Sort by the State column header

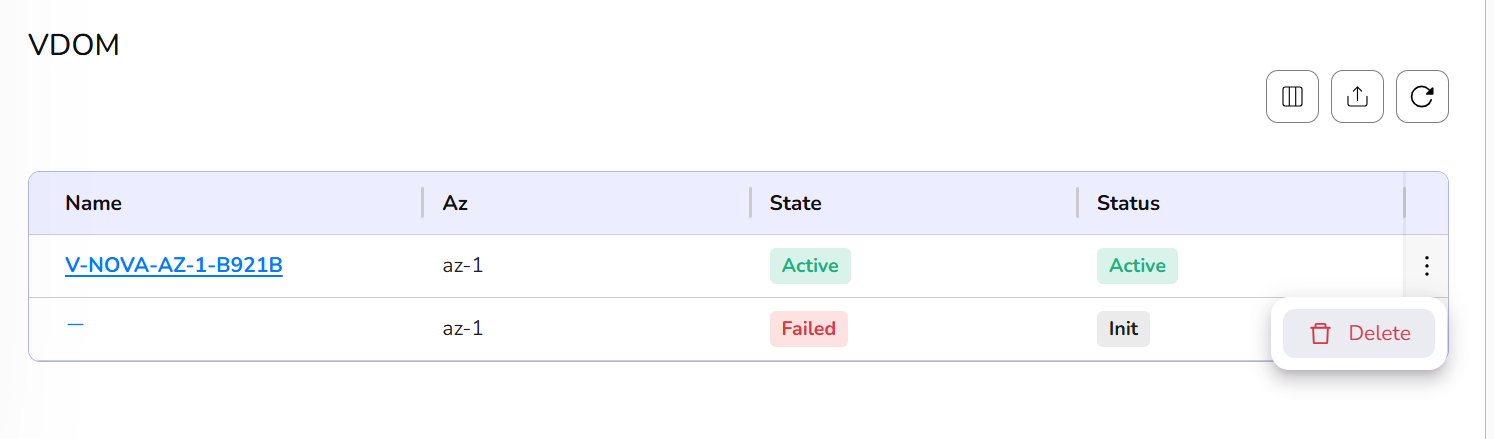[x=795, y=203]
